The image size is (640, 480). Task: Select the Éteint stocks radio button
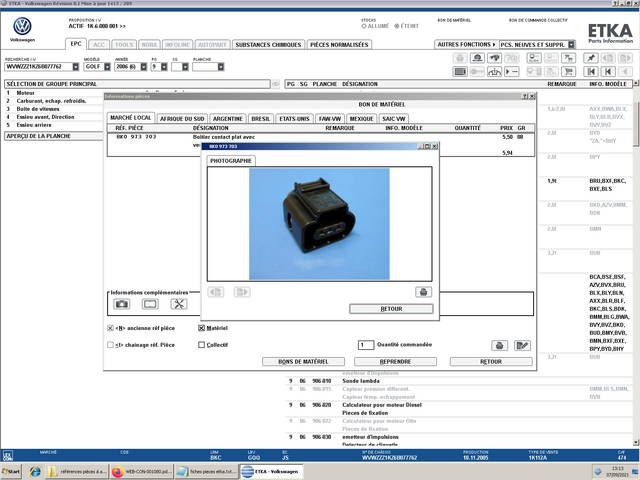396,26
